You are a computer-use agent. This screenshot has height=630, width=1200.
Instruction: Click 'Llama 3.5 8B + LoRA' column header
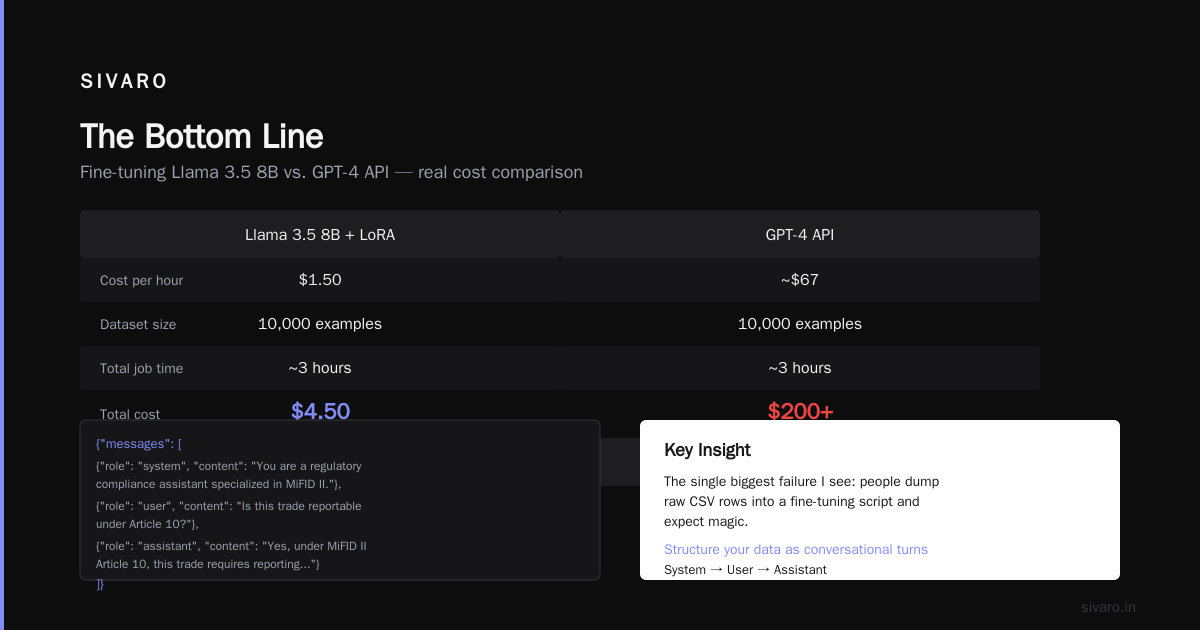[x=320, y=235]
